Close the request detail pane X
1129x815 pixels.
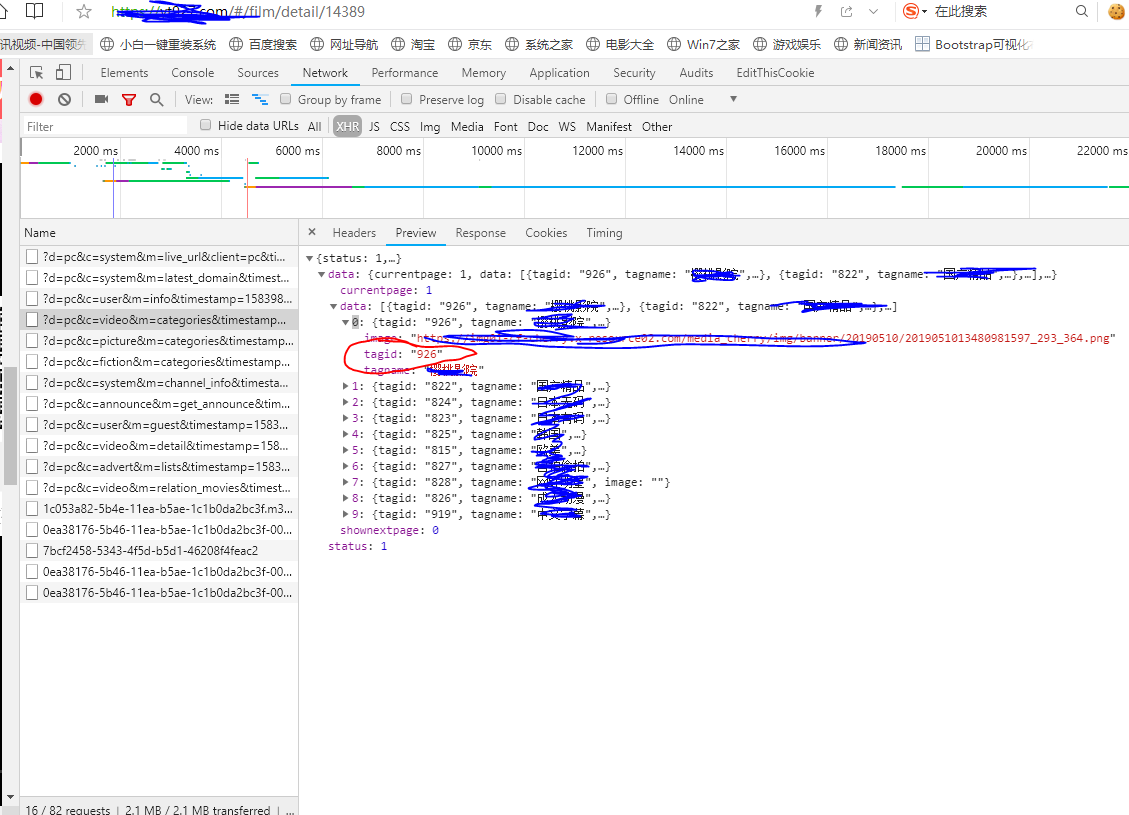(312, 232)
